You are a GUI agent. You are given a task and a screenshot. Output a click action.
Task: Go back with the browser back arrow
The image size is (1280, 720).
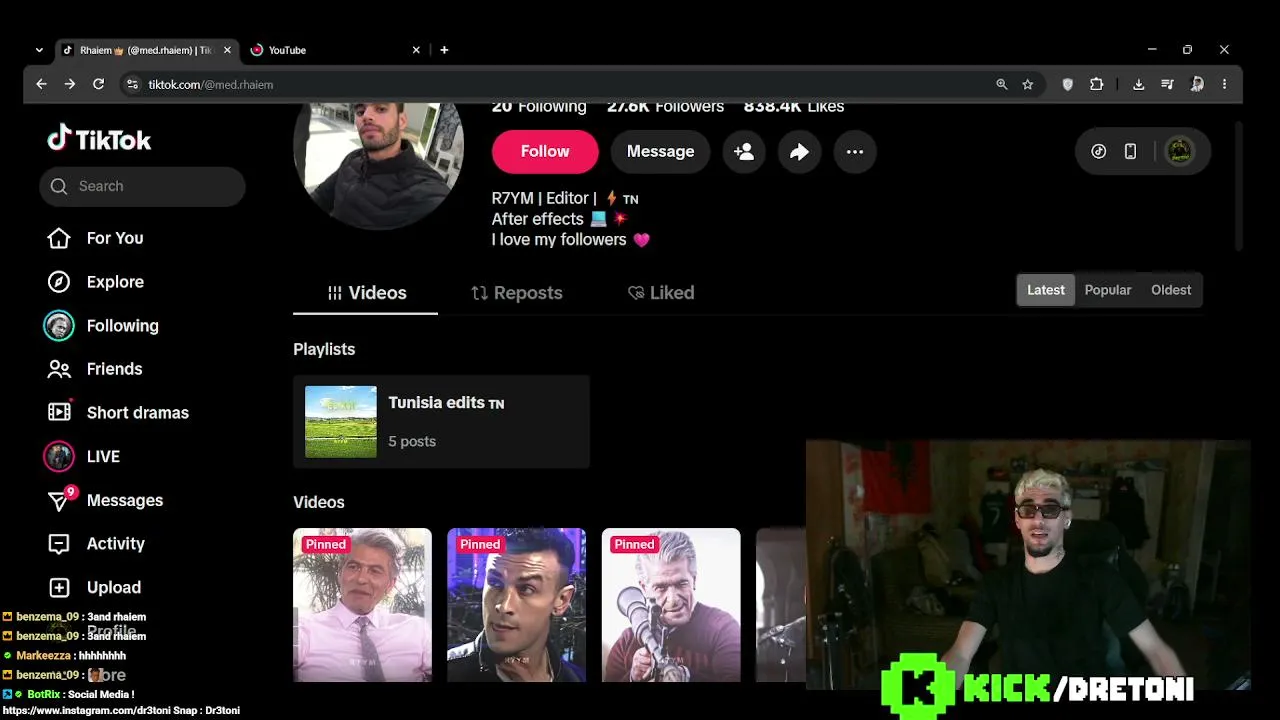[41, 84]
